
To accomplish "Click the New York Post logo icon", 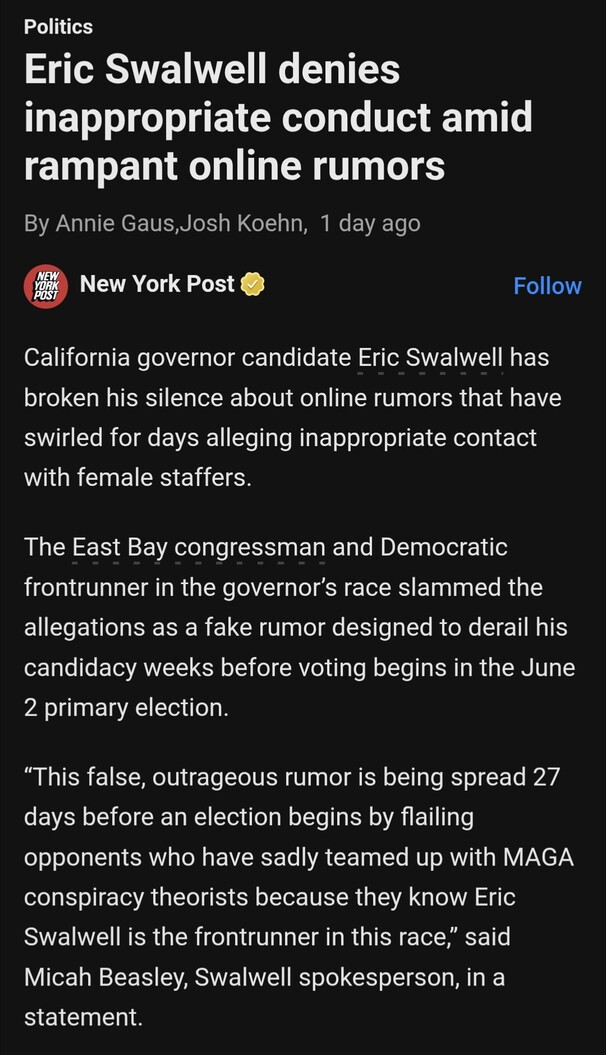I will tap(46, 285).
